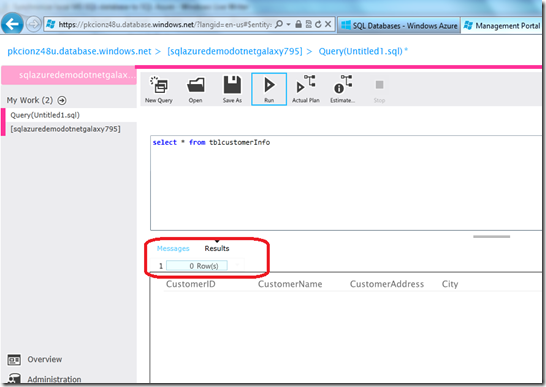This screenshot has width=546, height=387.
Task: Click the My Work (2) label
Action: tap(30, 100)
